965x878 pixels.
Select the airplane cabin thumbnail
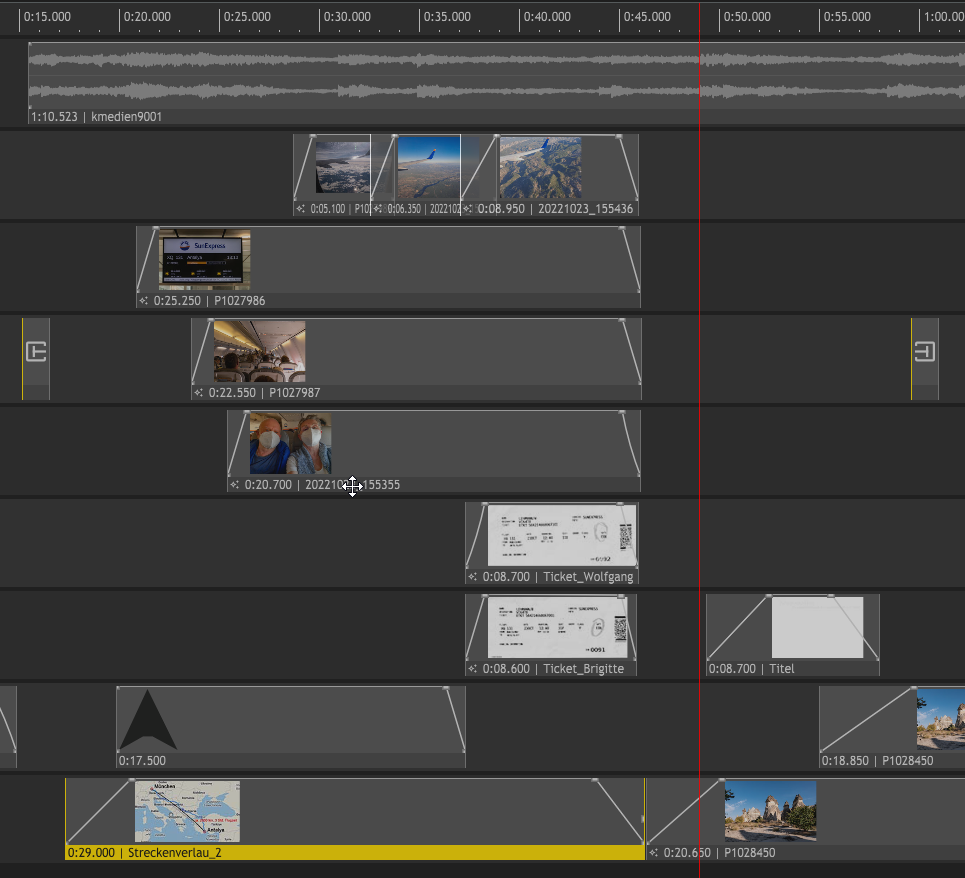click(x=259, y=351)
